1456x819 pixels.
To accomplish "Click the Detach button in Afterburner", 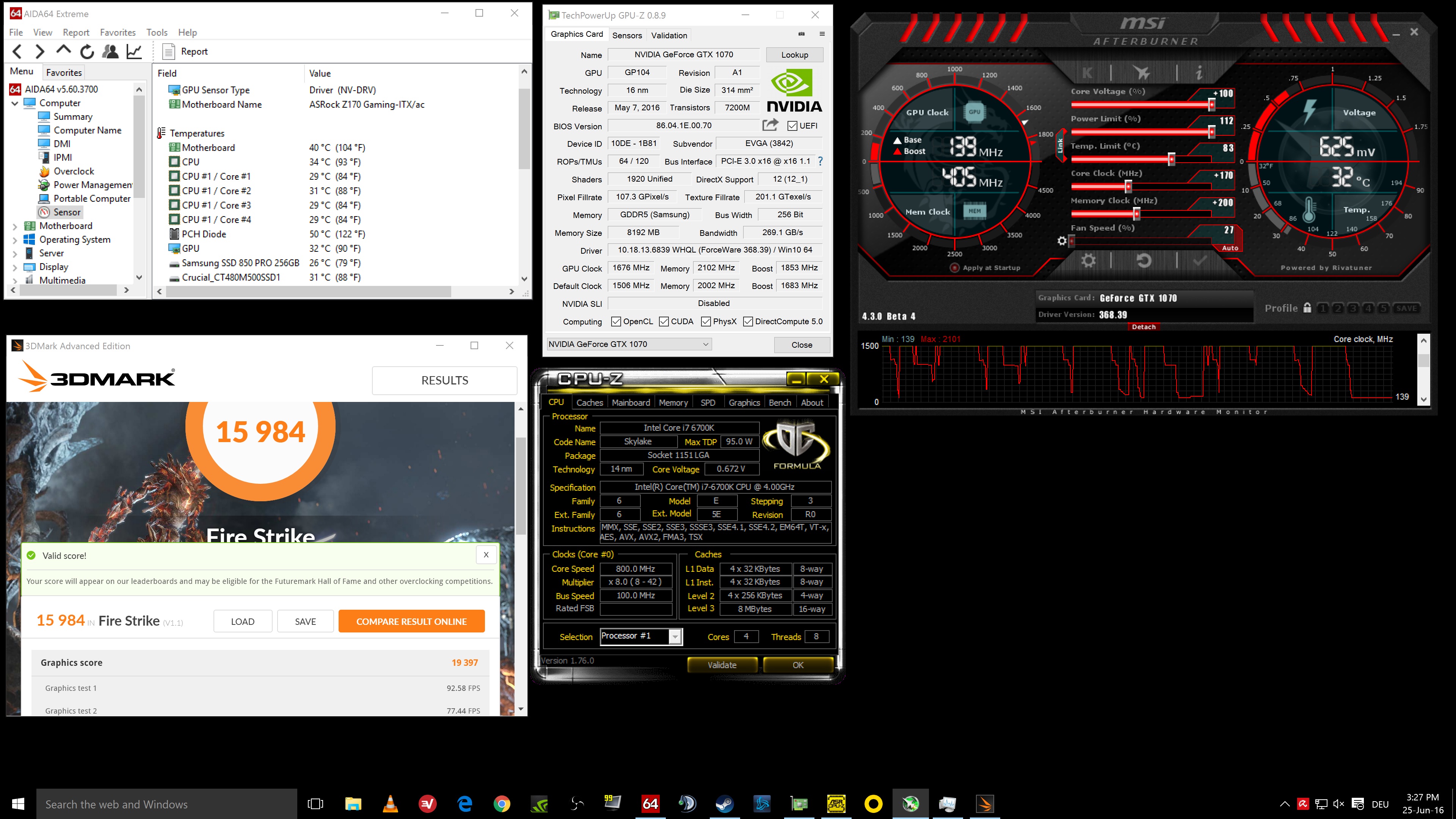I will click(x=1144, y=327).
